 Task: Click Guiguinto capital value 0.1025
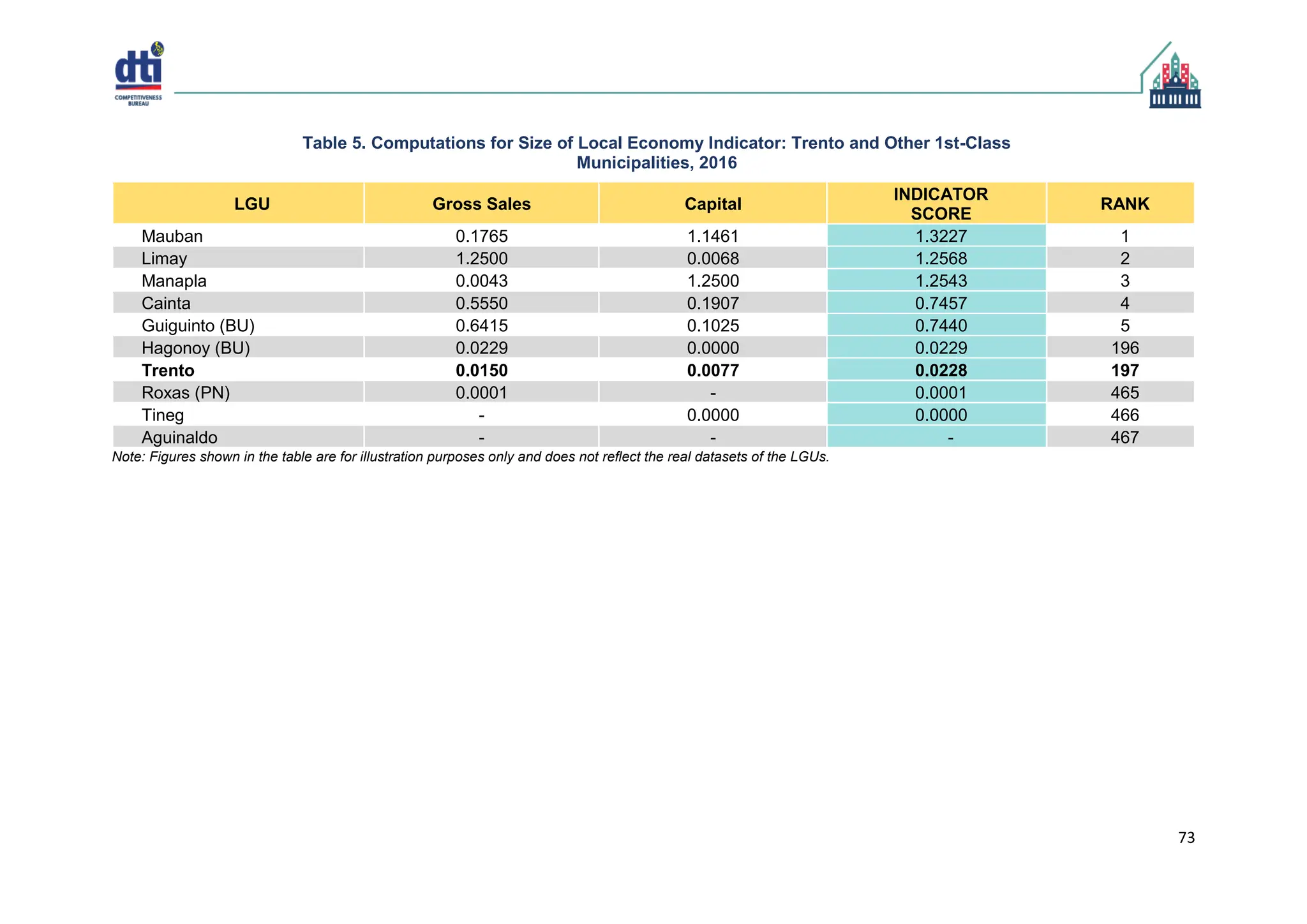click(713, 325)
